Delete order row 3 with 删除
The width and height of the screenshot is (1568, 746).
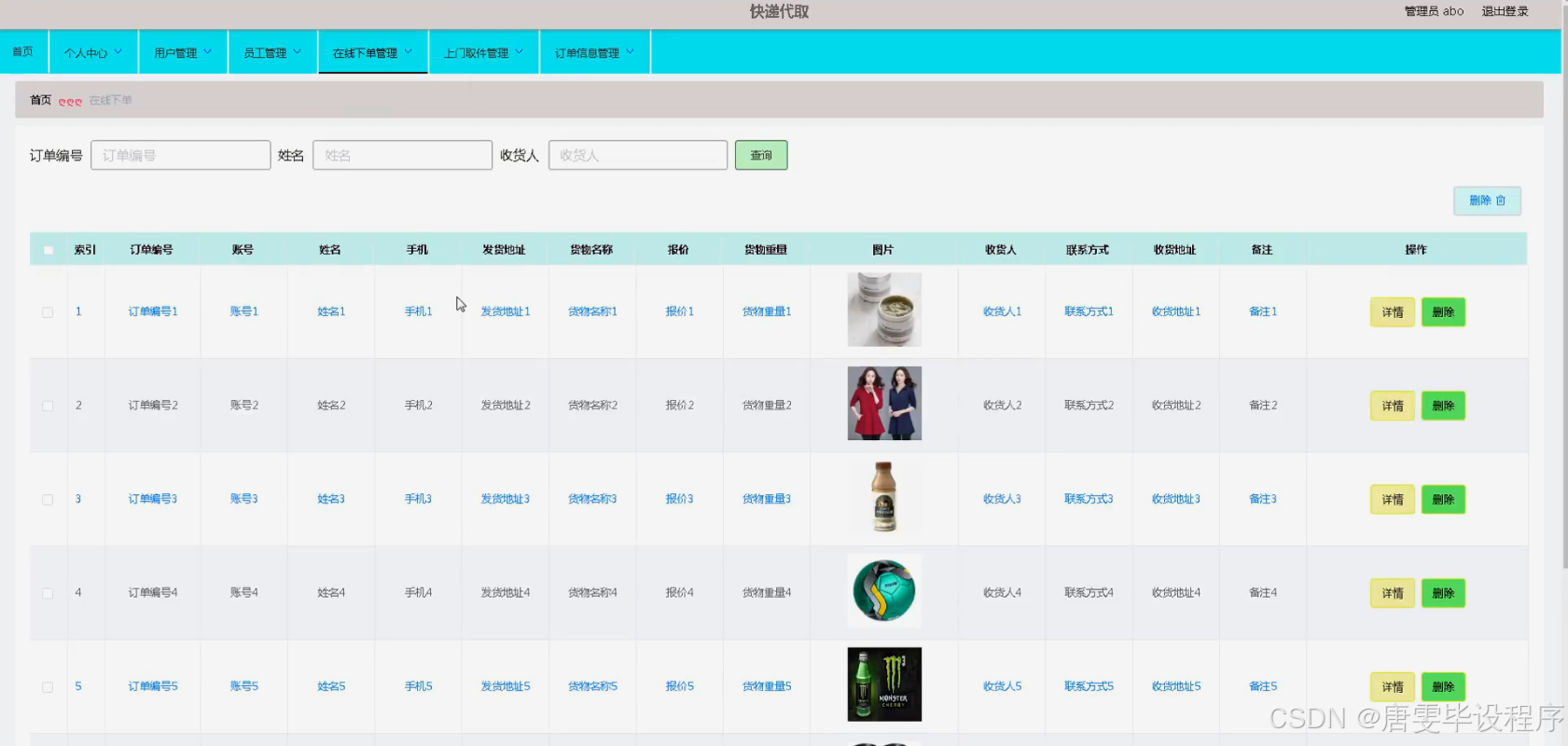pos(1443,500)
